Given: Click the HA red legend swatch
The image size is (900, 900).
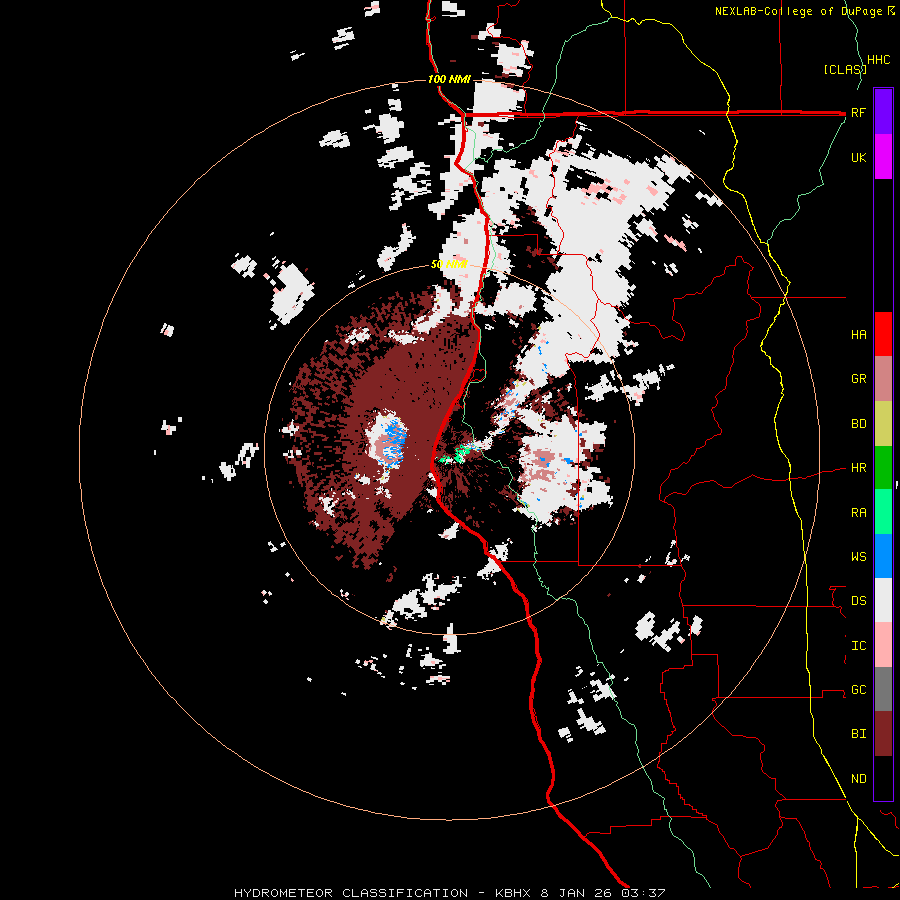Looking at the screenshot, I should point(883,334).
